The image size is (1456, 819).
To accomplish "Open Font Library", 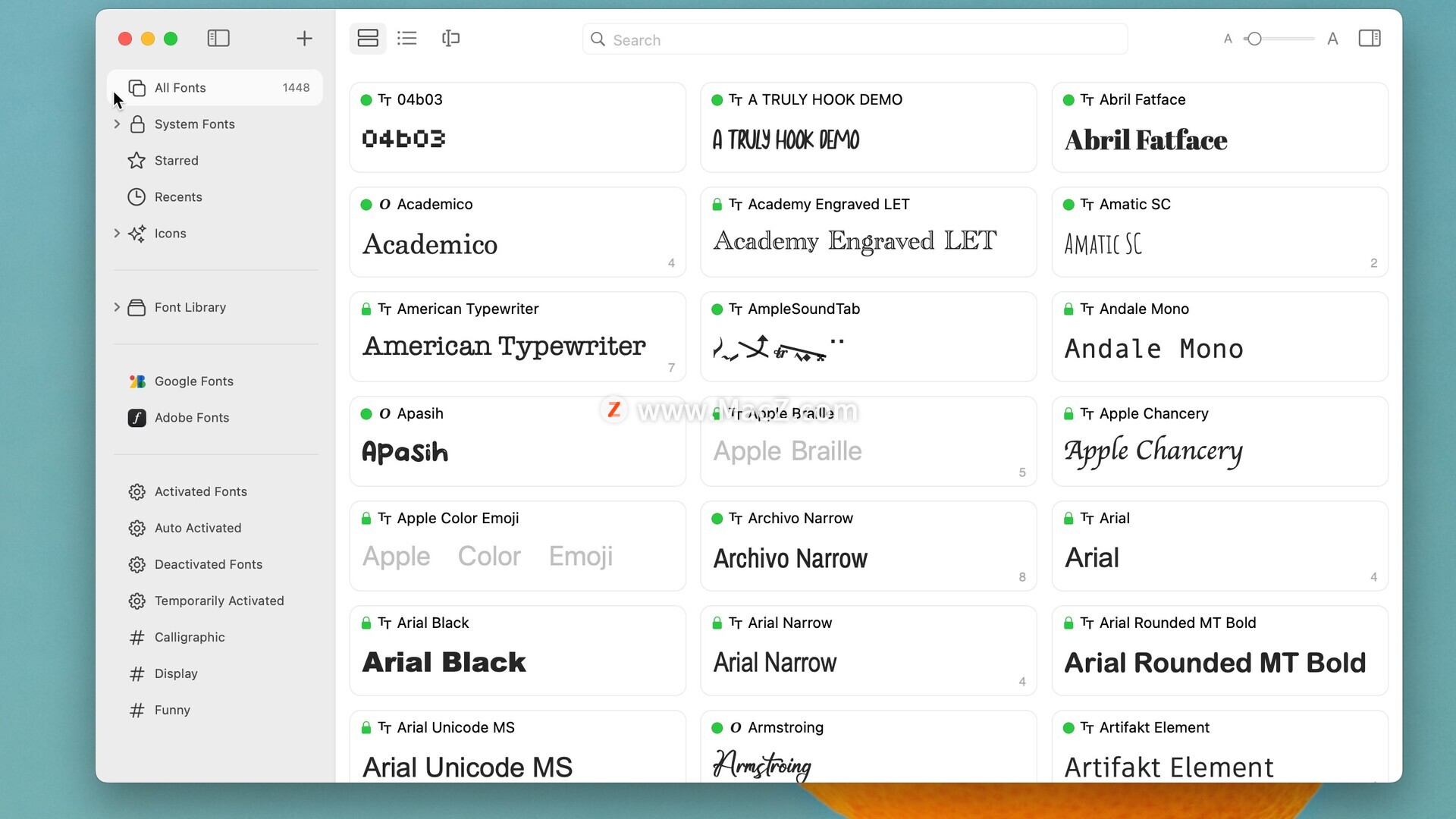I will [x=190, y=307].
